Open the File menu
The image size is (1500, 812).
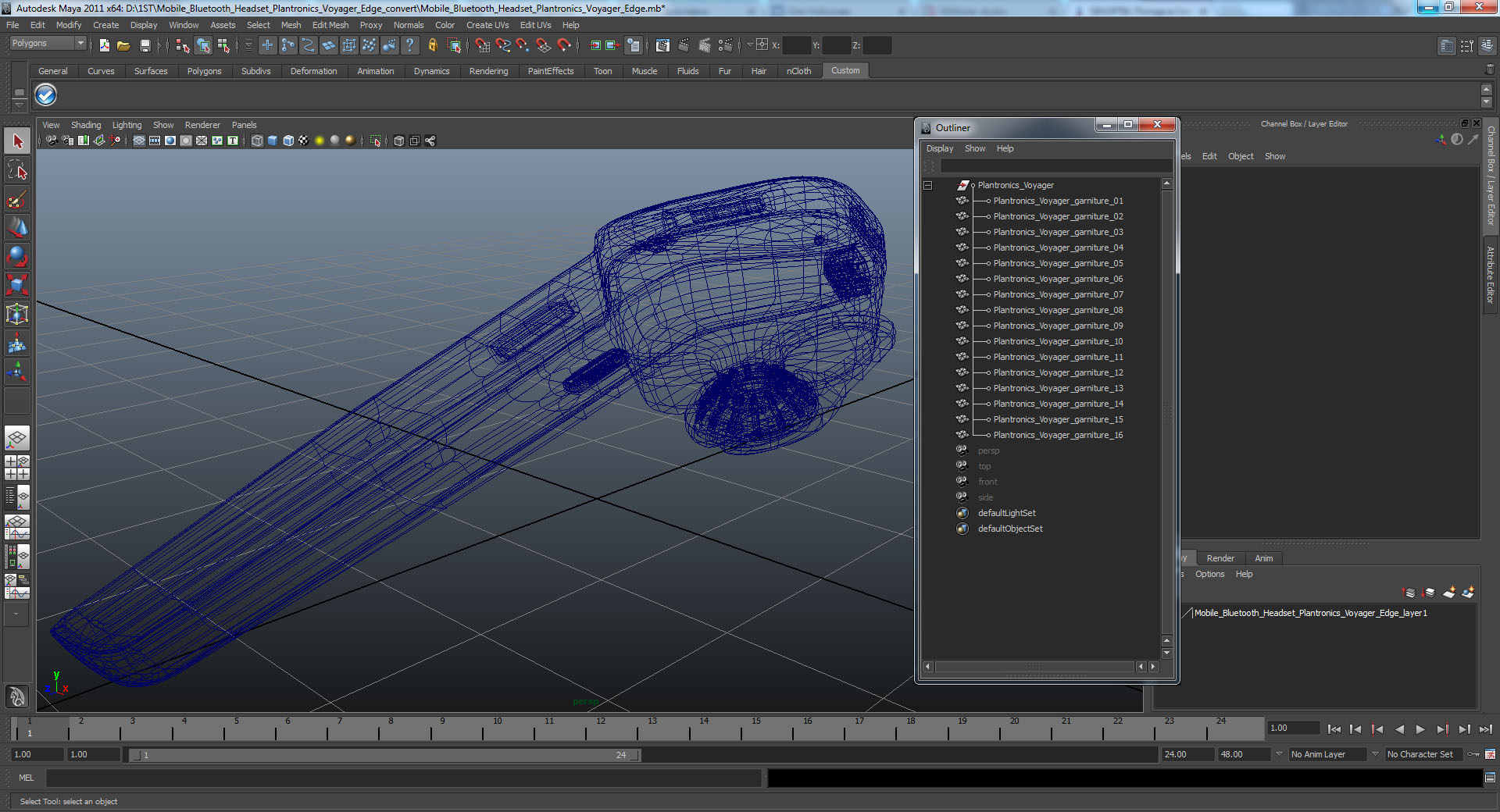click(x=12, y=25)
